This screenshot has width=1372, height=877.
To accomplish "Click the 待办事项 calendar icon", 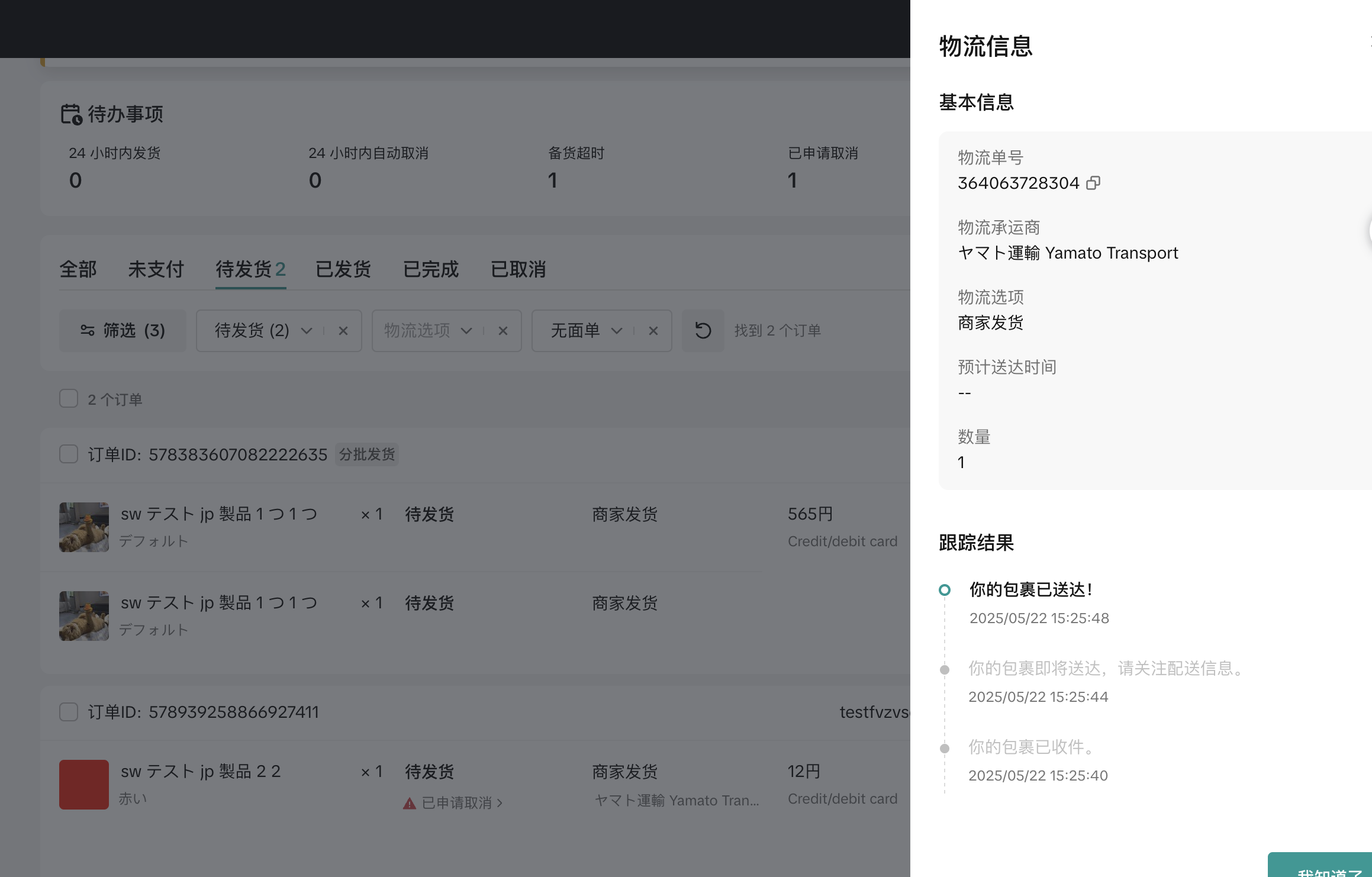I will 71,114.
